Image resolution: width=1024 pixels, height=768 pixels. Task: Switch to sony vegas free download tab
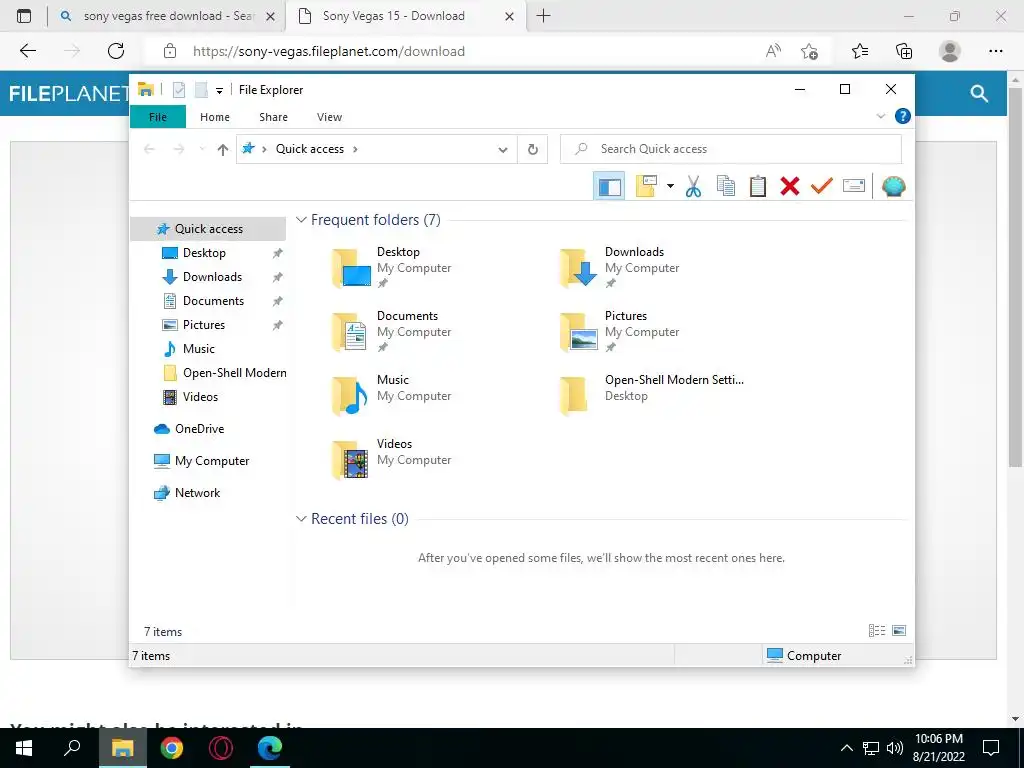[x=167, y=16]
